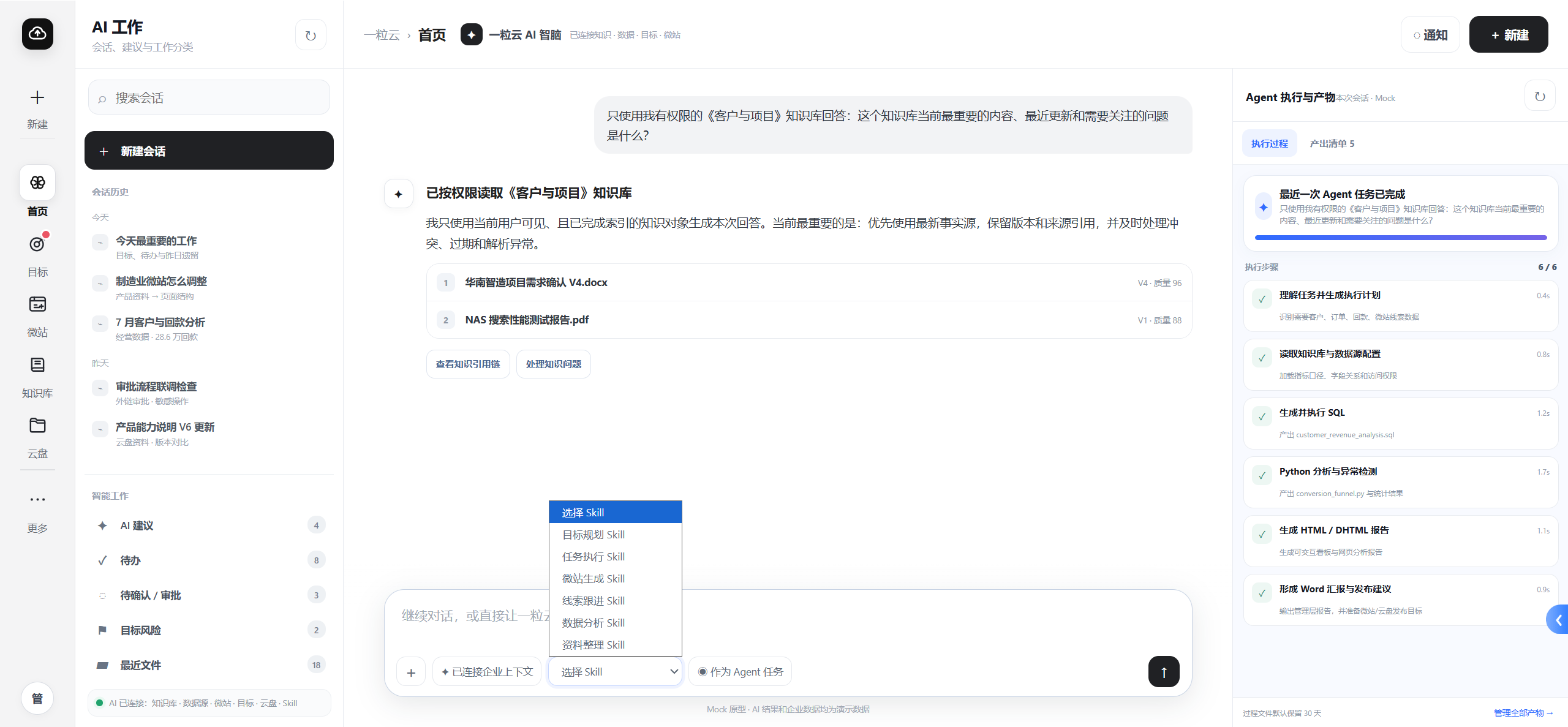Click the top-right 新建 button
Screen dimensions: 1568x727
(x=1509, y=35)
